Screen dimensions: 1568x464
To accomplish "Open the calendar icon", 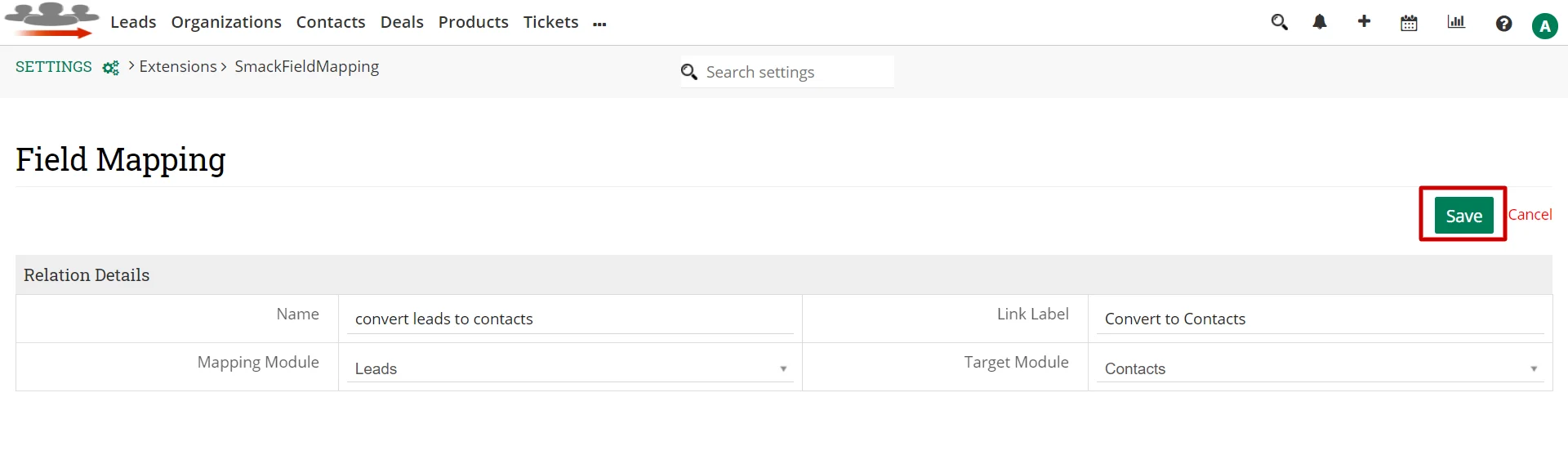I will (x=1409, y=23).
